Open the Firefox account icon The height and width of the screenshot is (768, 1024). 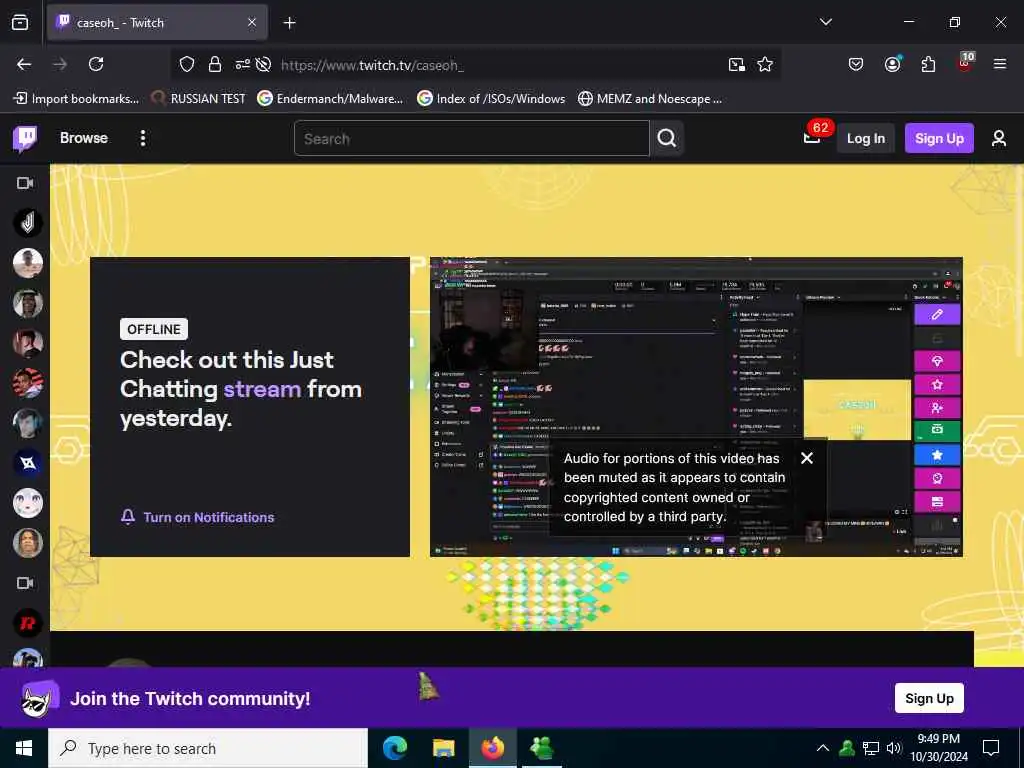892,64
